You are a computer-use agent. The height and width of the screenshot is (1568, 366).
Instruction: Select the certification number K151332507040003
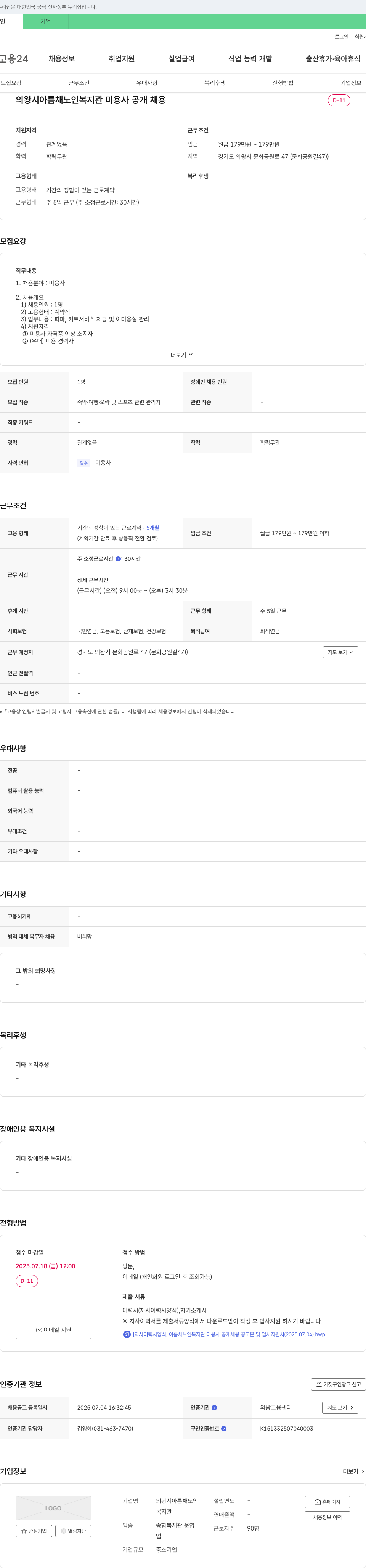tap(286, 1428)
